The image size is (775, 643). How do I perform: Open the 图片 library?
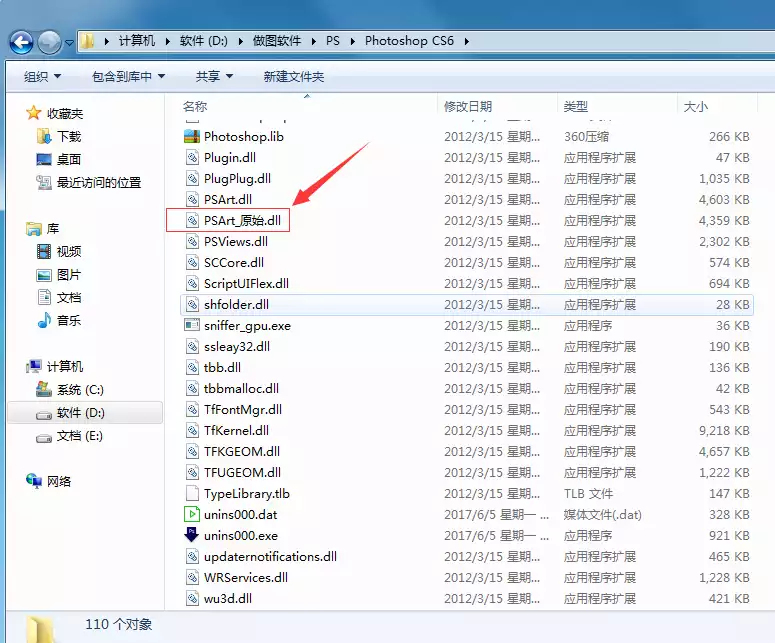(x=69, y=274)
